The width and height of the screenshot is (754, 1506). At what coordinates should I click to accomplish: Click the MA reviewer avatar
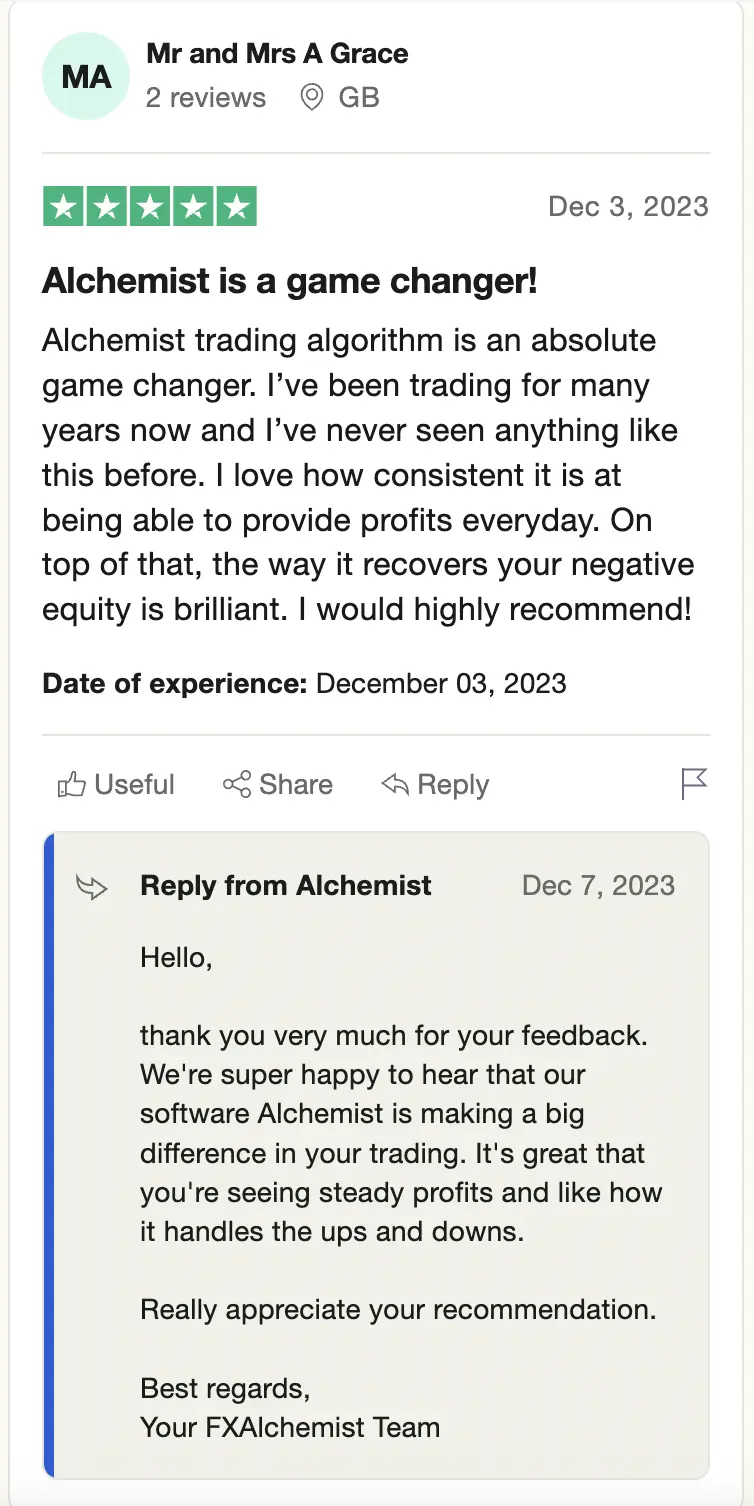point(86,76)
